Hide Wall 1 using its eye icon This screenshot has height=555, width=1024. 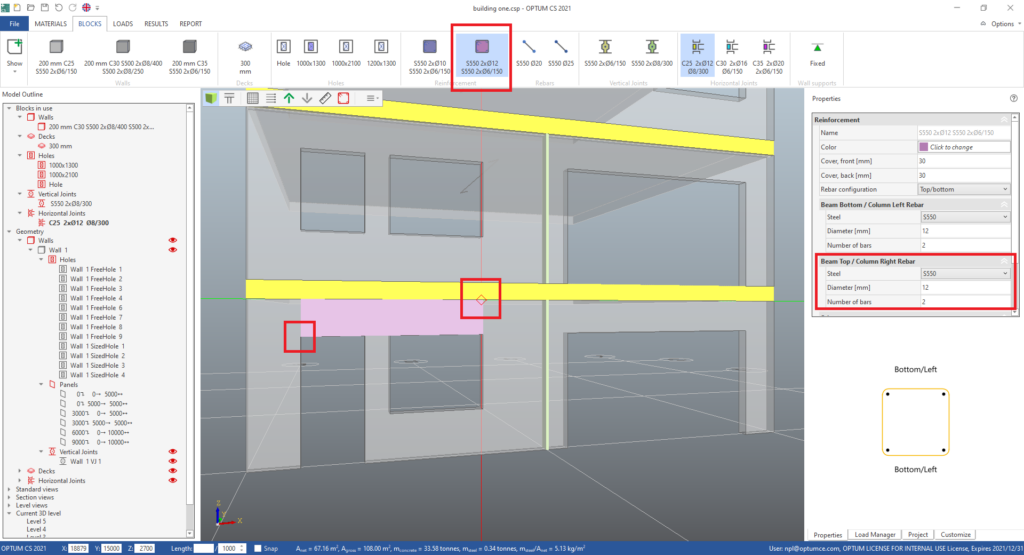[172, 249]
